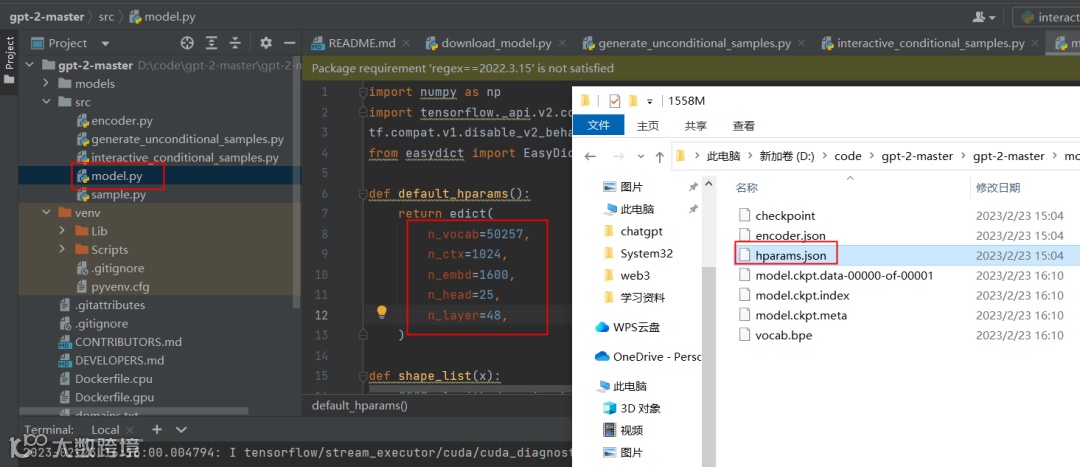Open the Project view dropdown
This screenshot has width=1080, height=467.
105,43
